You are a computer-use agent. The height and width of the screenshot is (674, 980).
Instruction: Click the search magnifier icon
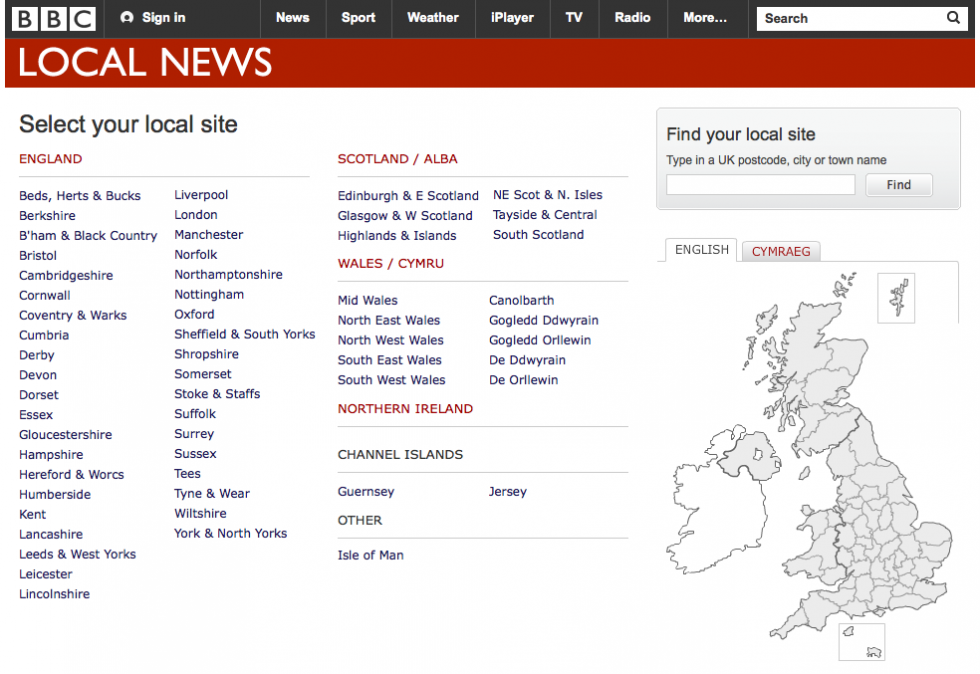click(952, 18)
